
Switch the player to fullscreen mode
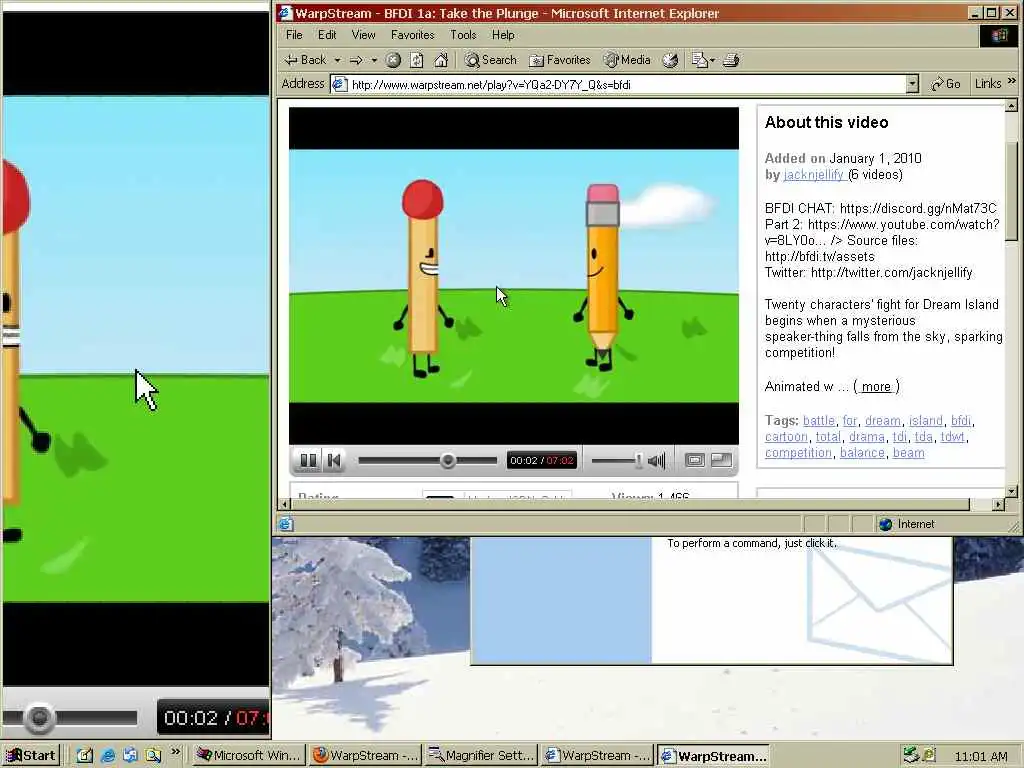tap(722, 460)
